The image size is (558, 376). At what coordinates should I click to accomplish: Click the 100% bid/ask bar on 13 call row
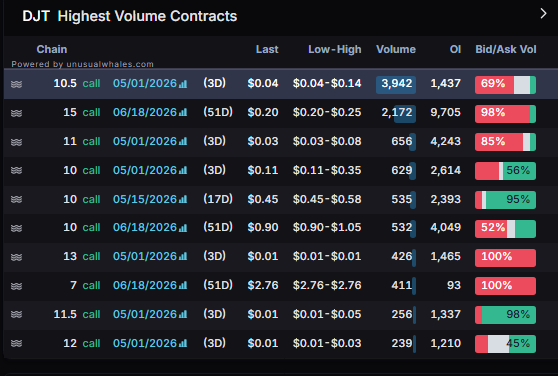(505, 258)
